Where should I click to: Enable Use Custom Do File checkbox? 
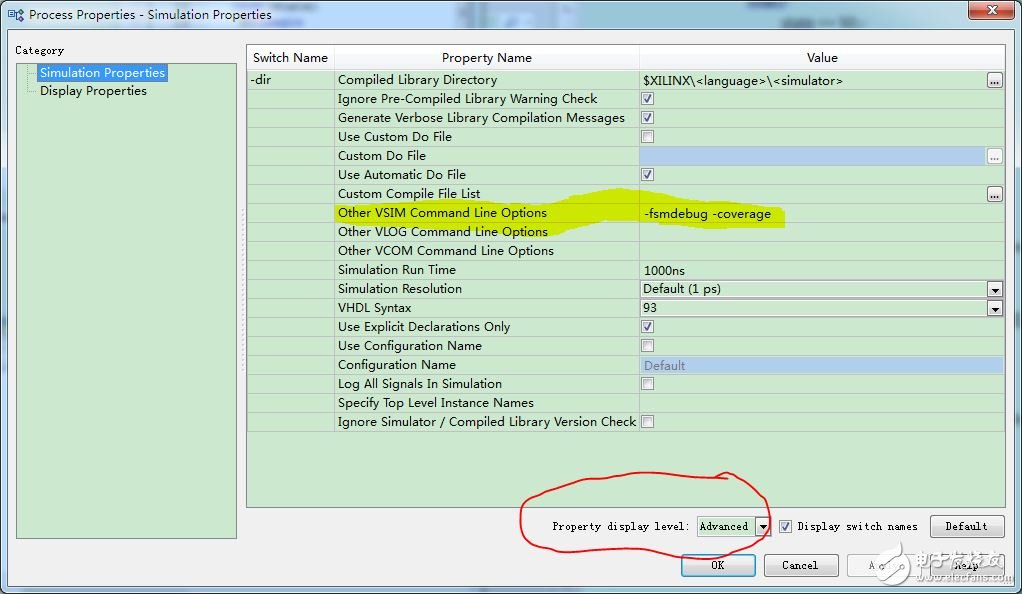click(647, 137)
